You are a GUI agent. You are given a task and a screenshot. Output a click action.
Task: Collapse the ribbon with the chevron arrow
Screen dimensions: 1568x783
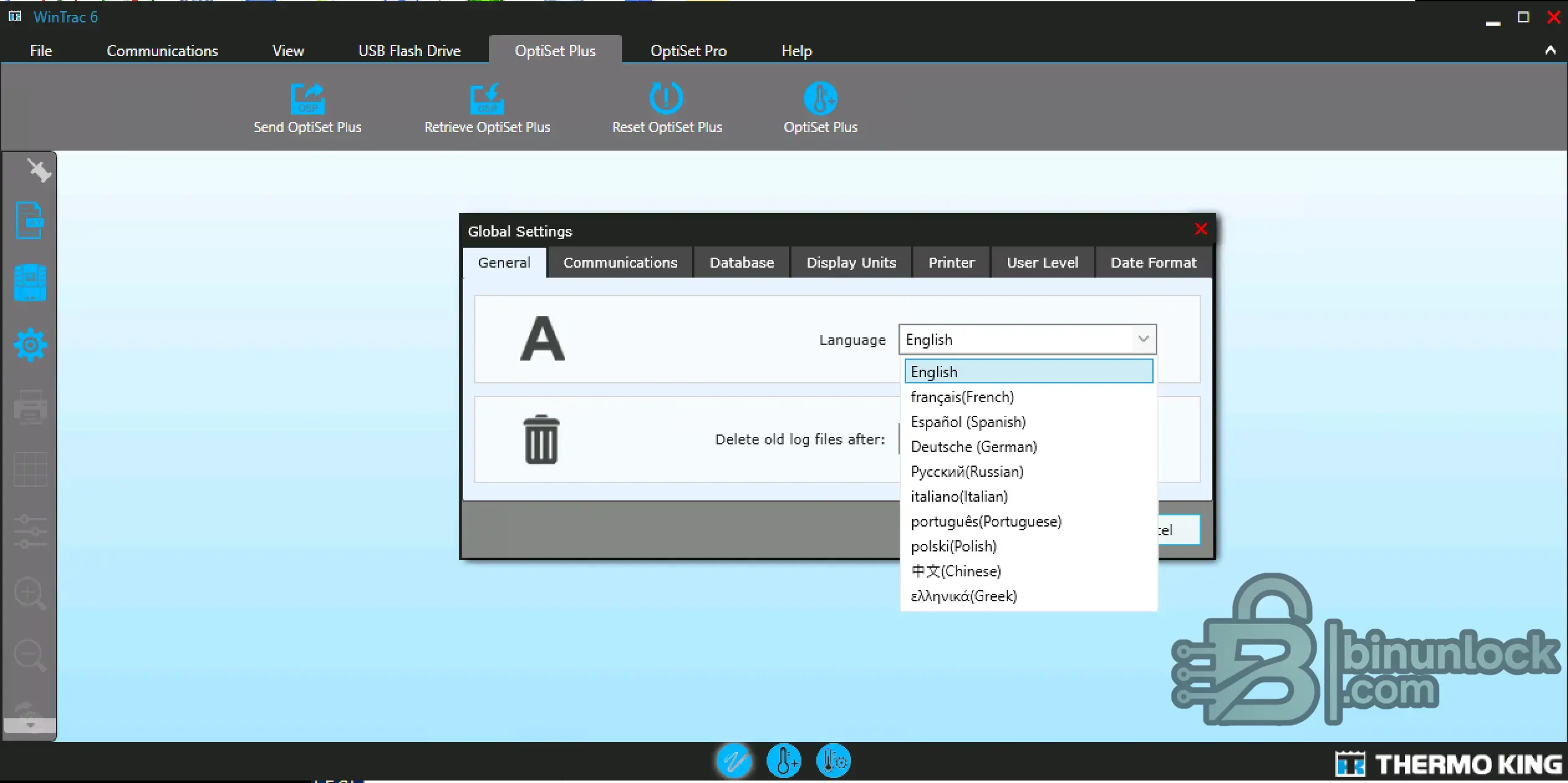point(1550,50)
